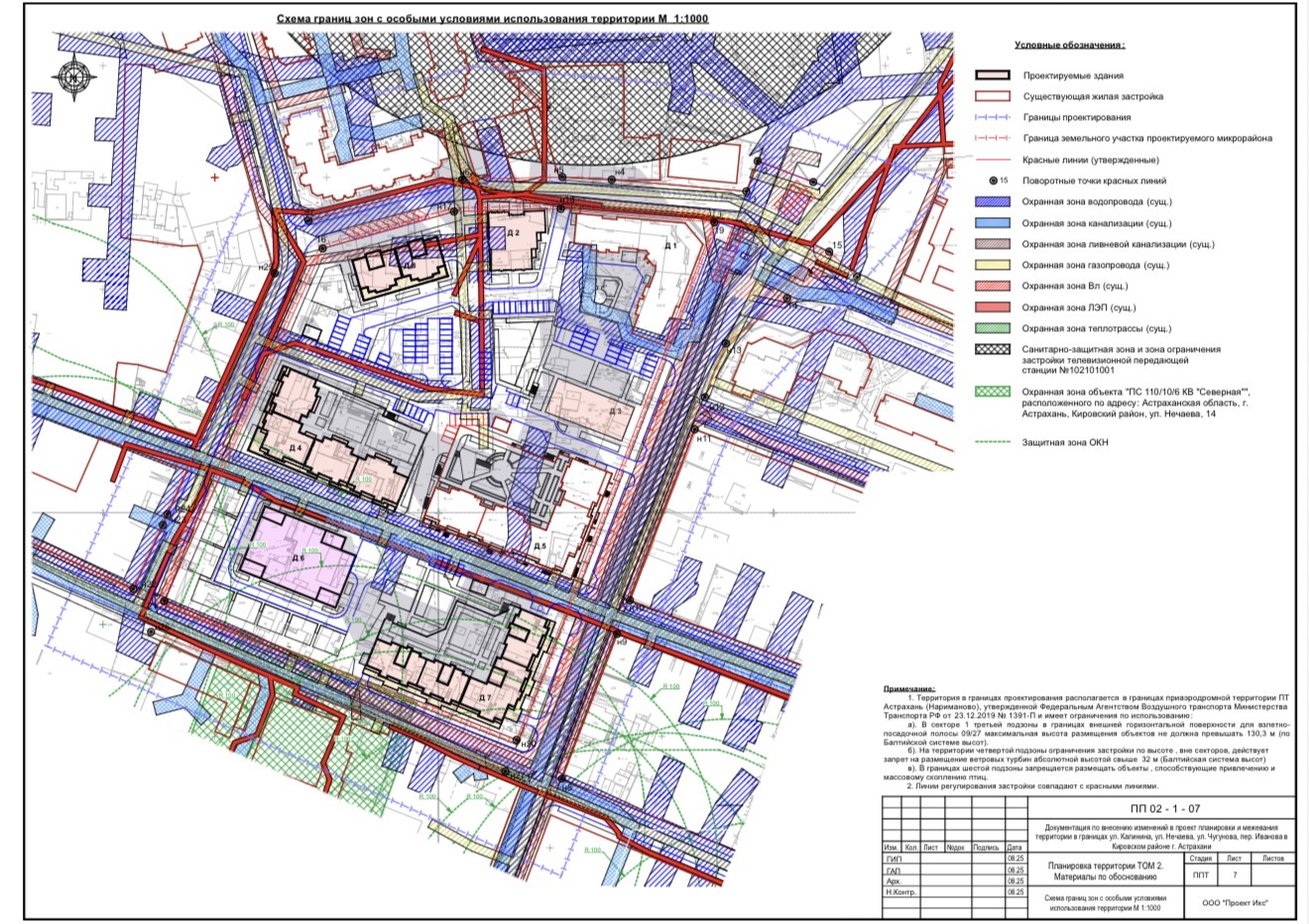Click the green heating main zone swatch
Viewport: 1309px width, 924px height.
coord(993,328)
